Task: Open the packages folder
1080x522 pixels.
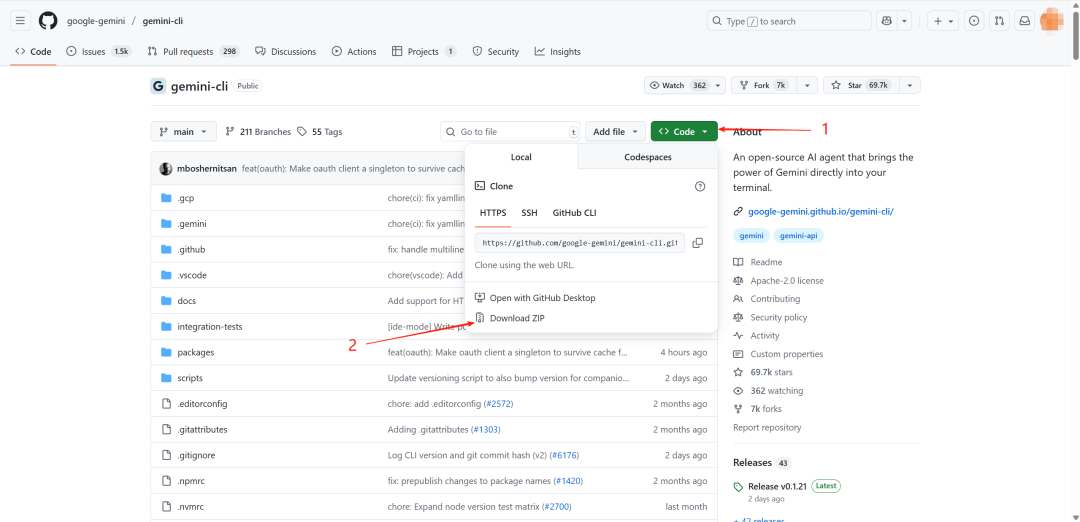Action: click(196, 352)
